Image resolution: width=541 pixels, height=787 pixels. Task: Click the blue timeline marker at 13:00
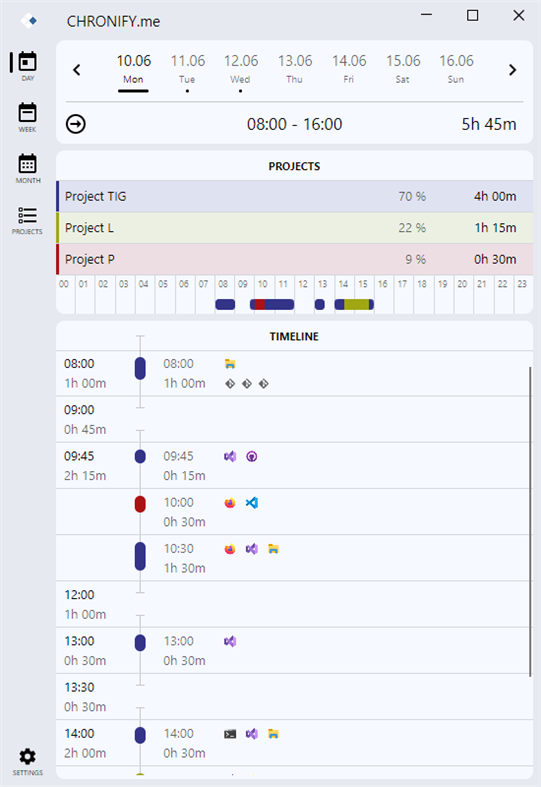click(x=140, y=643)
